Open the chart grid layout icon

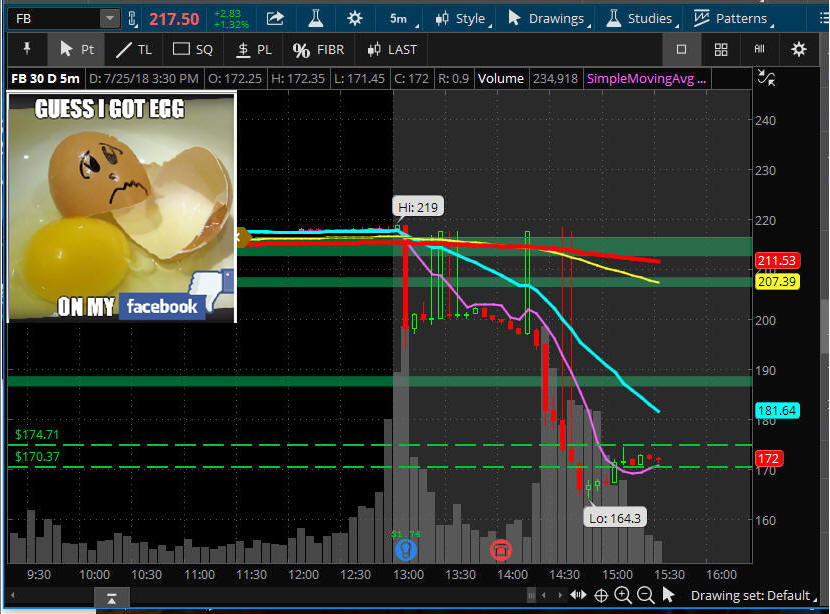(x=721, y=50)
